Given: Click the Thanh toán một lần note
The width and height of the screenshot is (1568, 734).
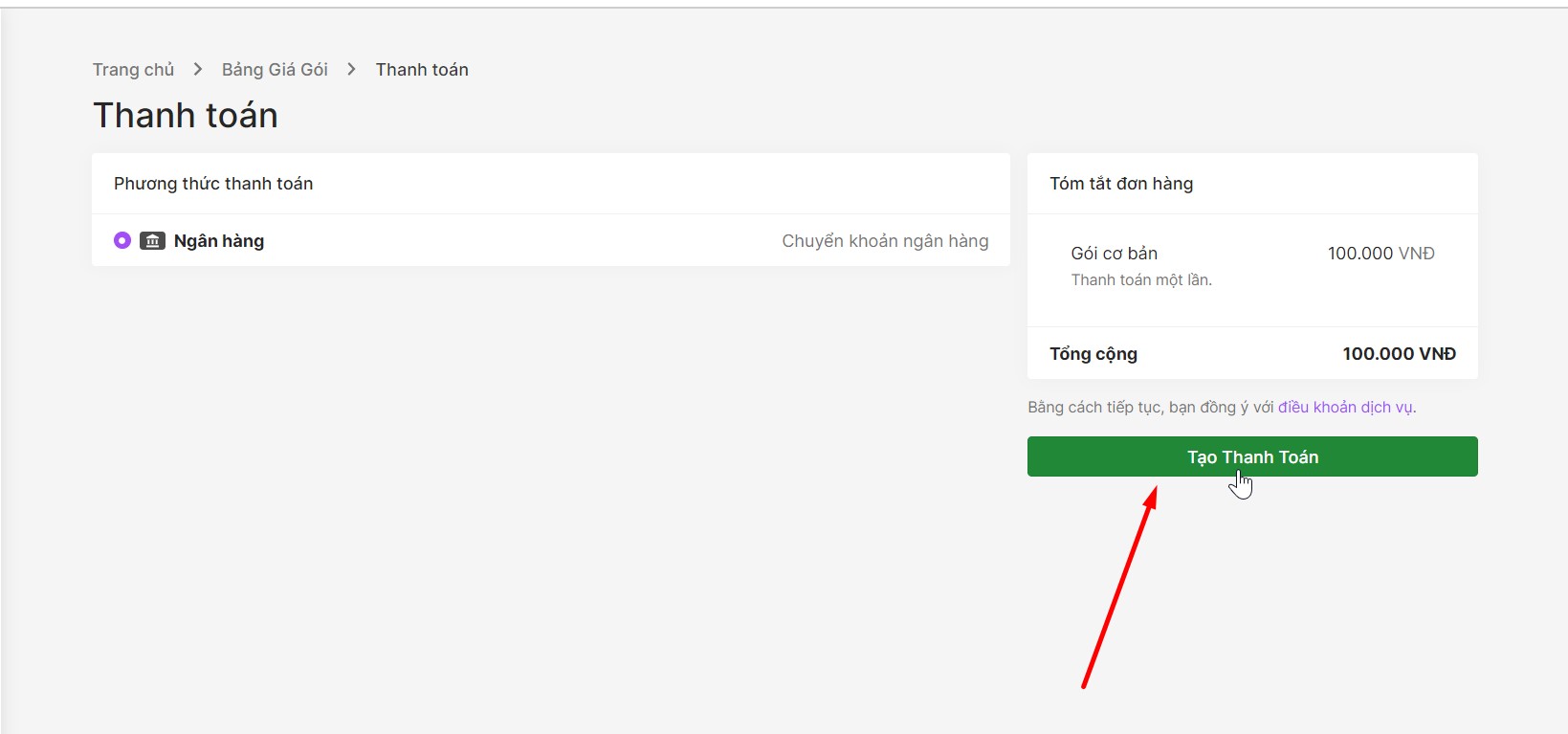Looking at the screenshot, I should click(1140, 280).
